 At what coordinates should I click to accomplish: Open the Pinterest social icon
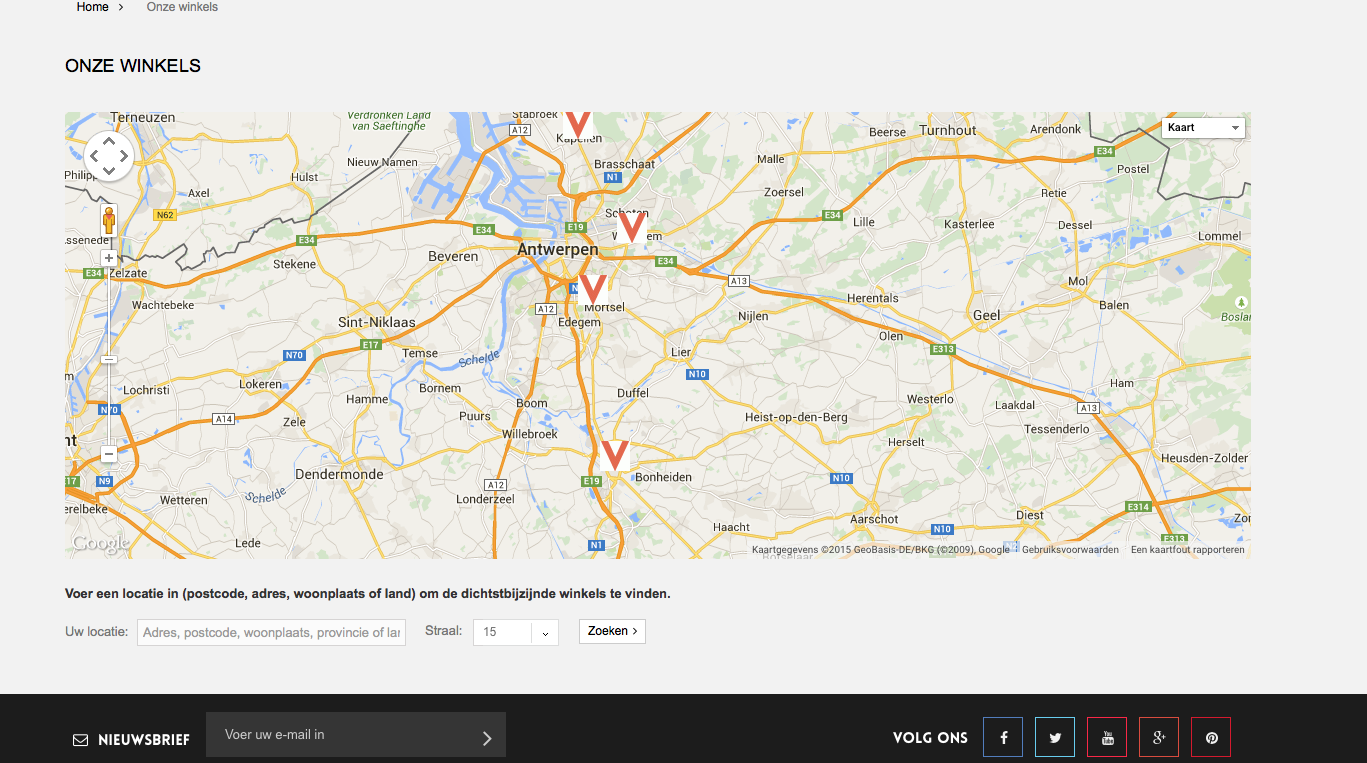(1211, 737)
